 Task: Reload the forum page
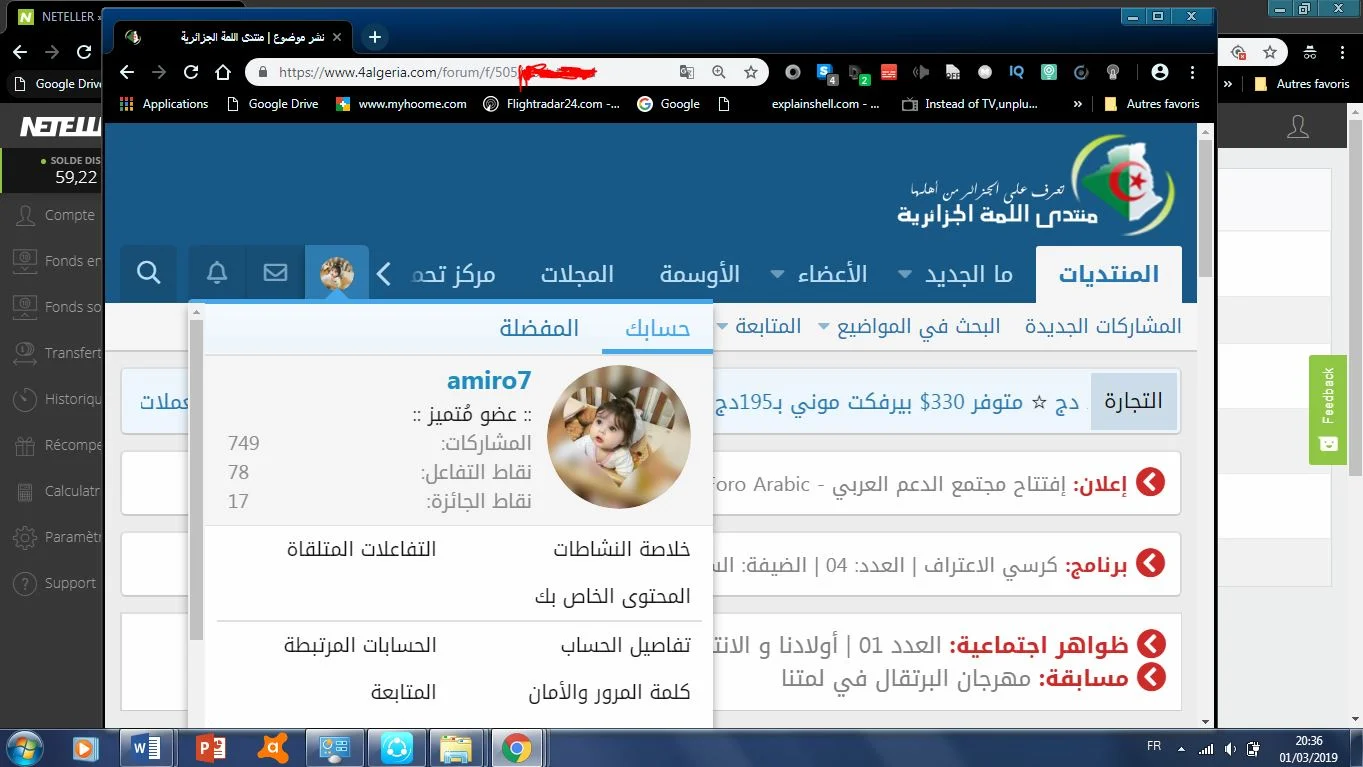(190, 72)
